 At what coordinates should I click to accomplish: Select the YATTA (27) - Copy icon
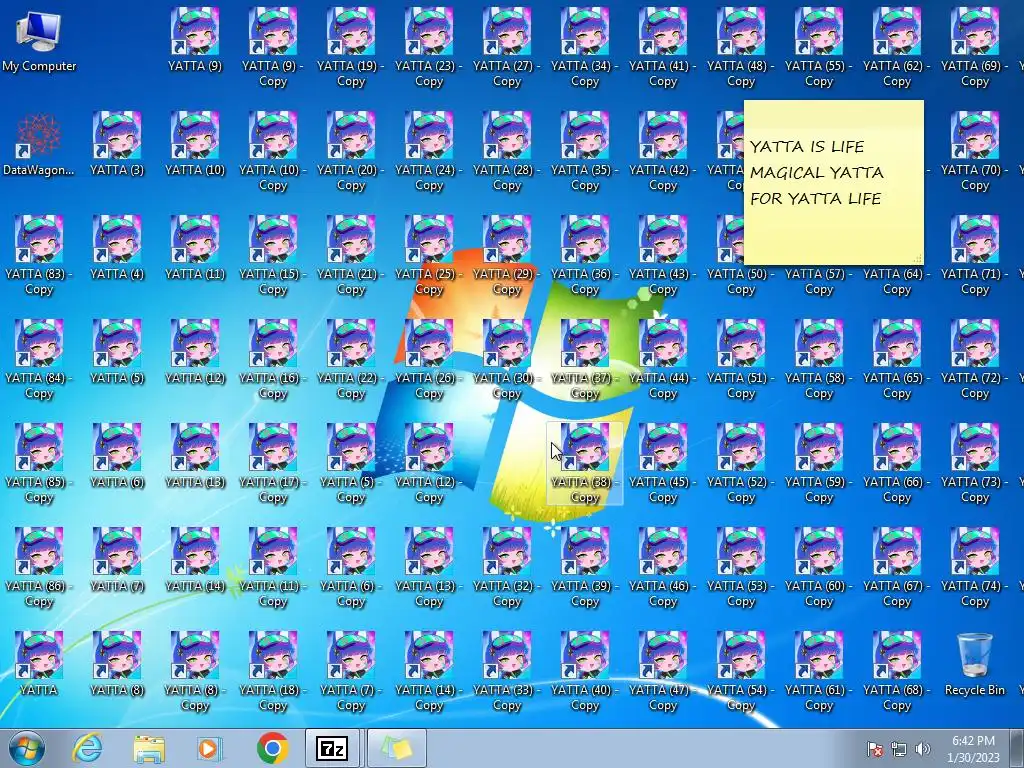click(507, 47)
